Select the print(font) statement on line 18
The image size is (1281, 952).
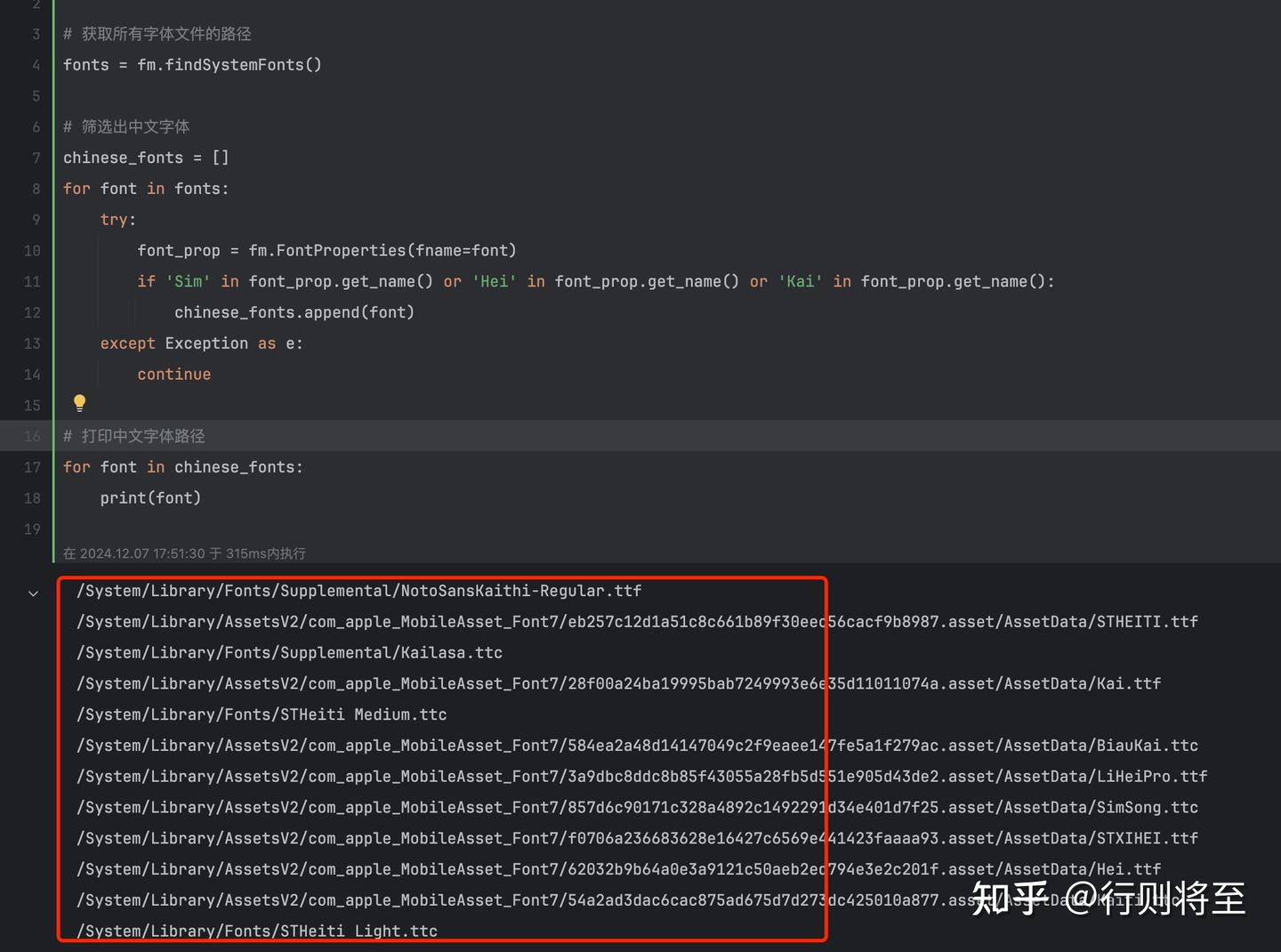pos(150,497)
